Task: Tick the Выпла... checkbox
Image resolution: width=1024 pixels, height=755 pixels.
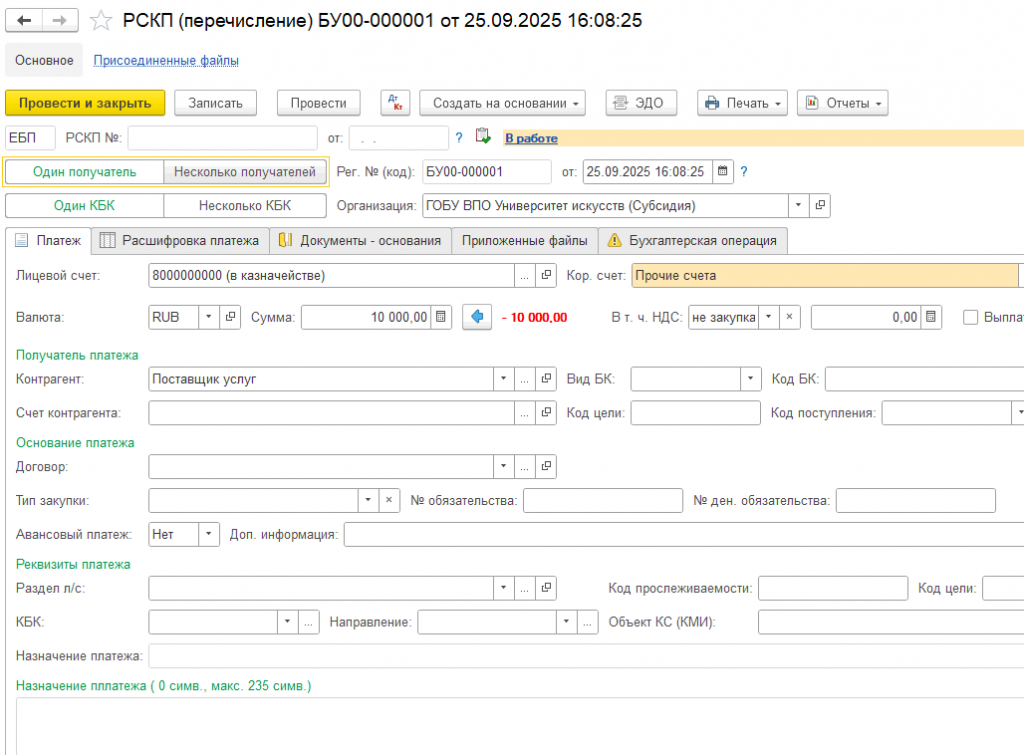Action: 970,317
